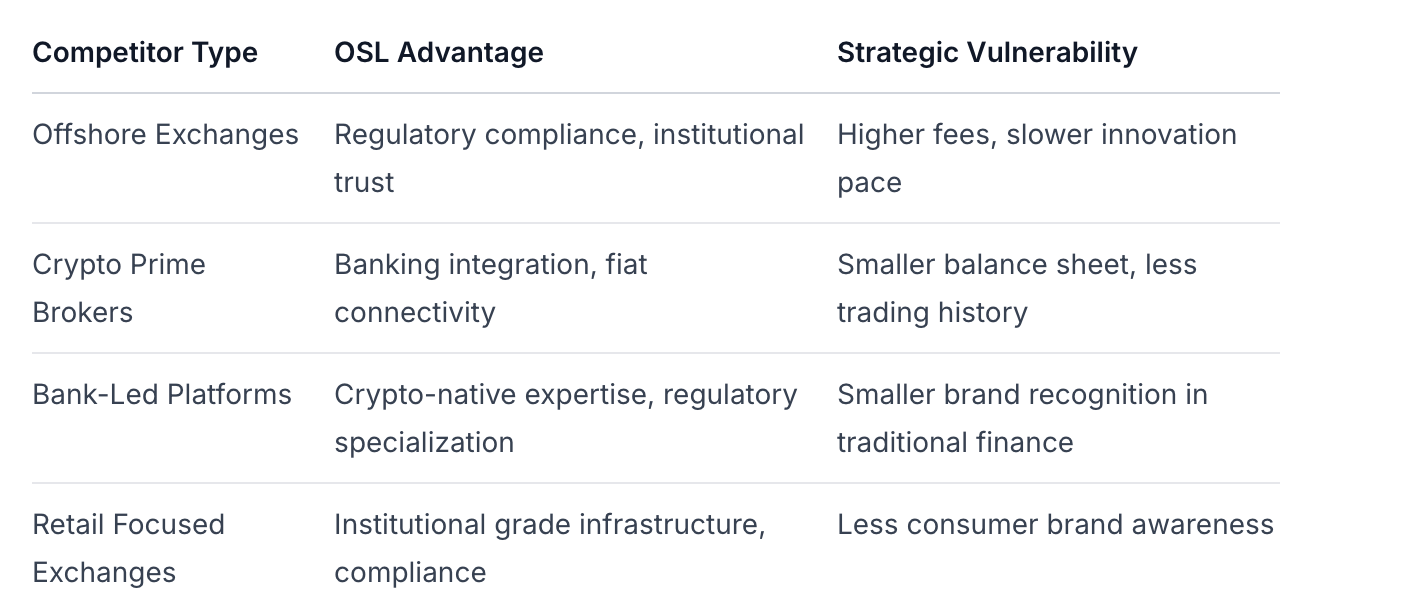Click the Strategic Vulnerability column header
The width and height of the screenshot is (1422, 614).
986,52
